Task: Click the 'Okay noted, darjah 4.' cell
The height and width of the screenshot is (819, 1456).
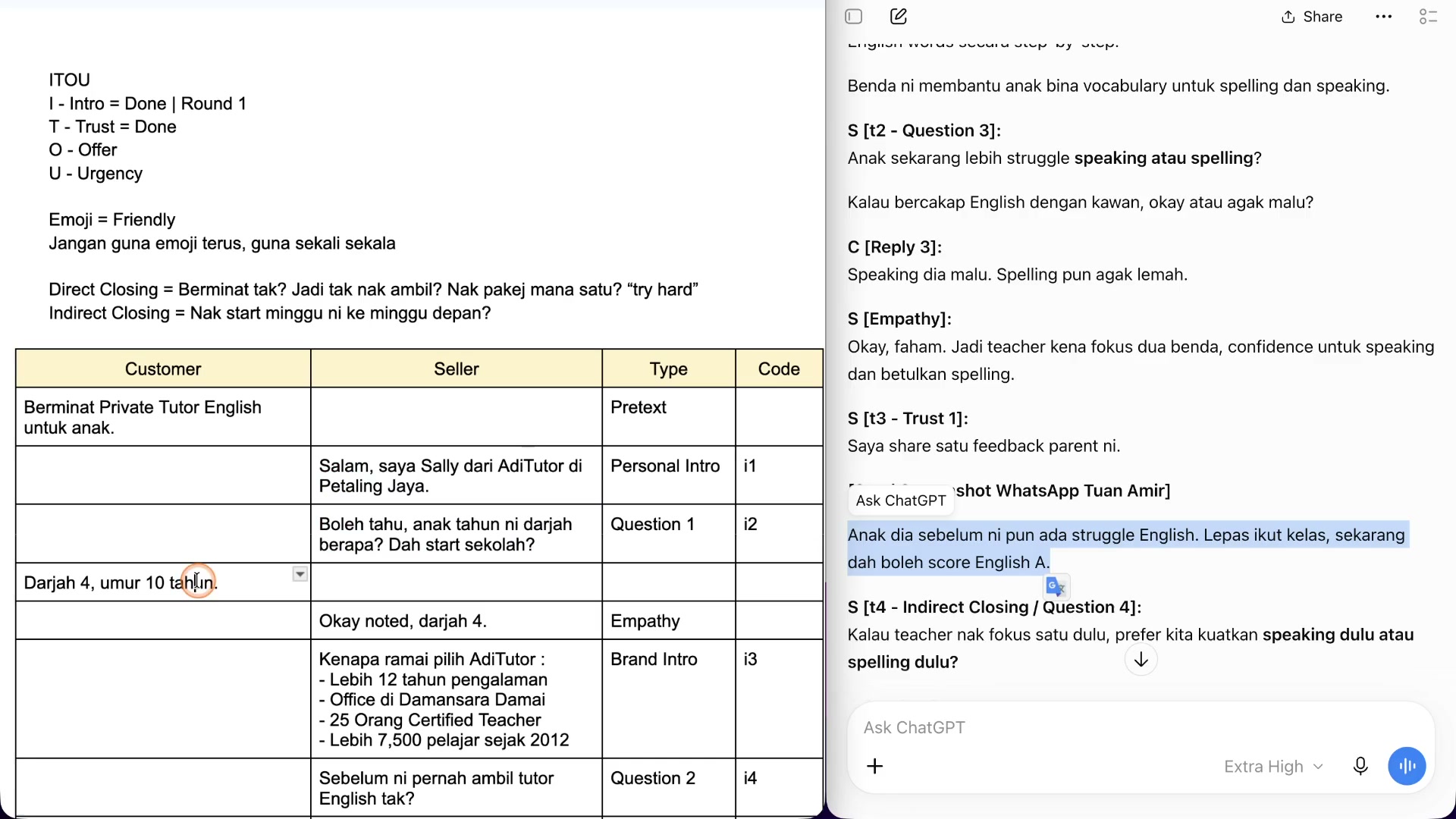Action: pos(457,621)
